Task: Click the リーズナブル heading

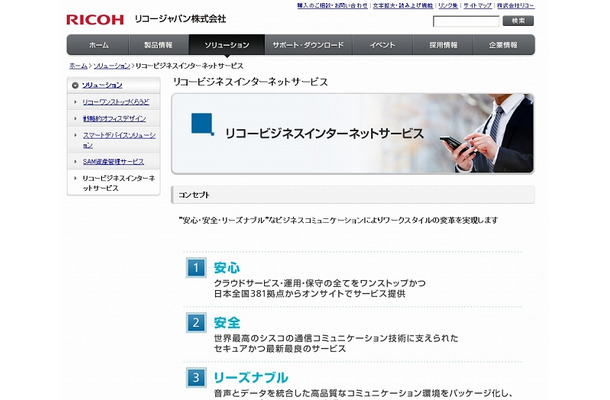Action: click(x=251, y=377)
